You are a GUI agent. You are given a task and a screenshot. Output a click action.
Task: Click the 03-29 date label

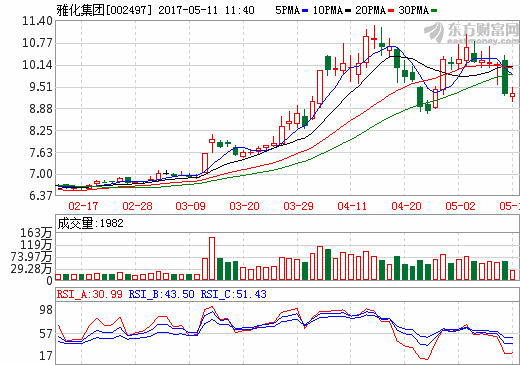[299, 206]
